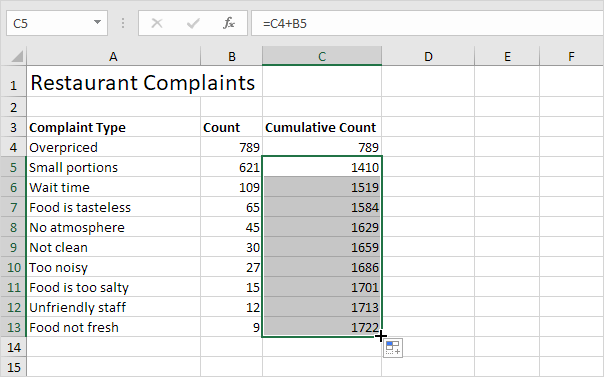Click the count cell showing 45
Screen dimensions: 604x377
(x=232, y=227)
